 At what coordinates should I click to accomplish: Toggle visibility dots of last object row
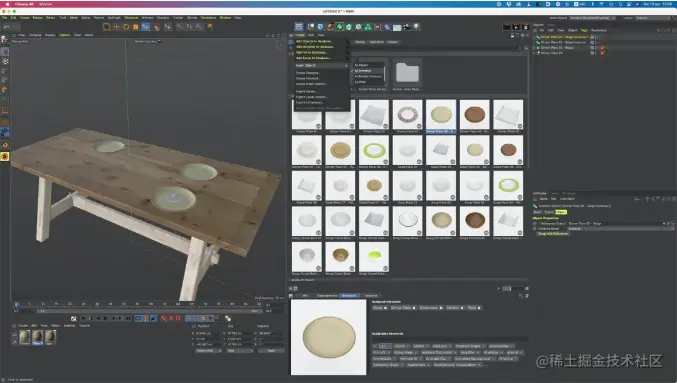point(596,53)
